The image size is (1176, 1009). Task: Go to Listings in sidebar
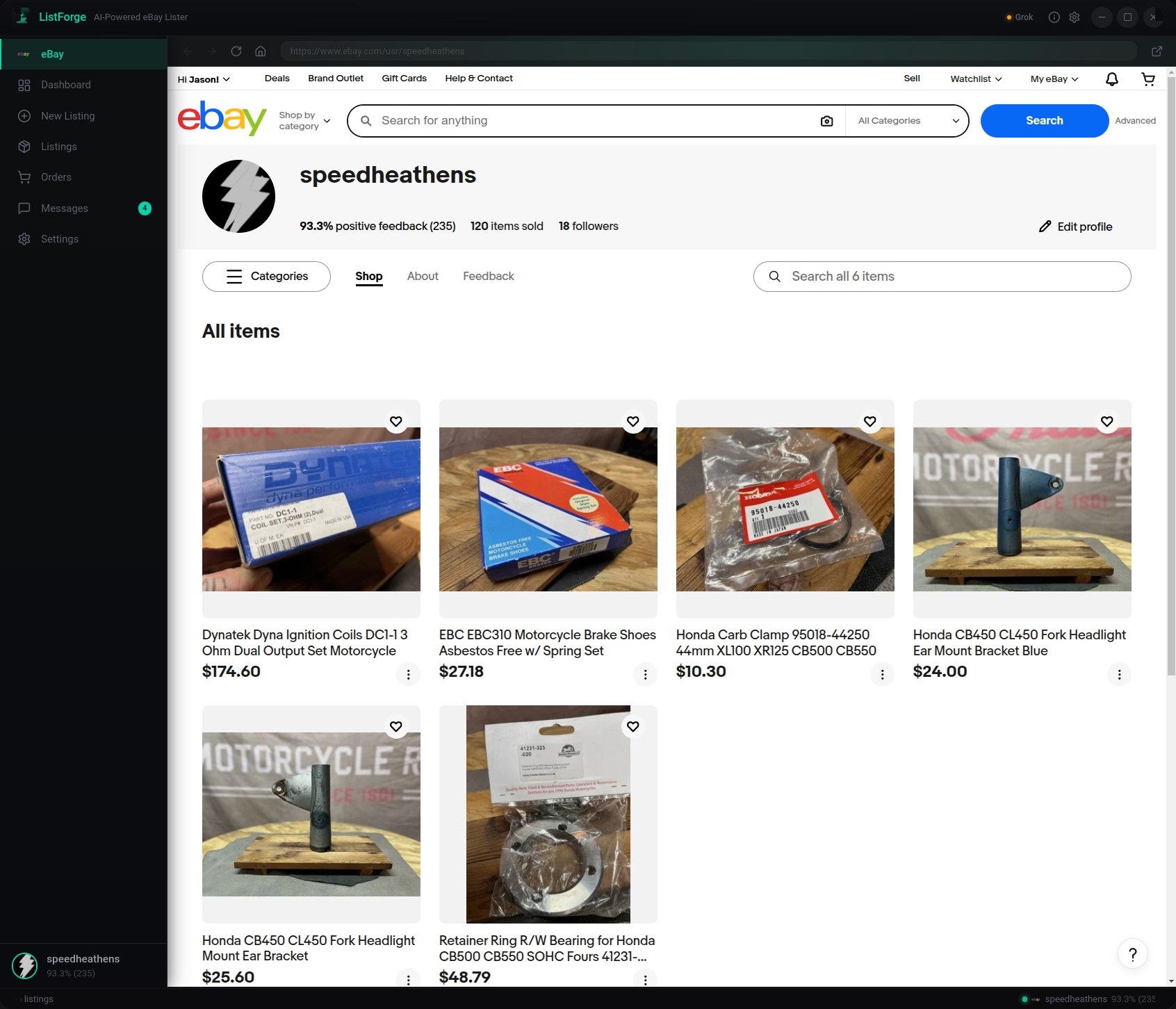pos(83,147)
